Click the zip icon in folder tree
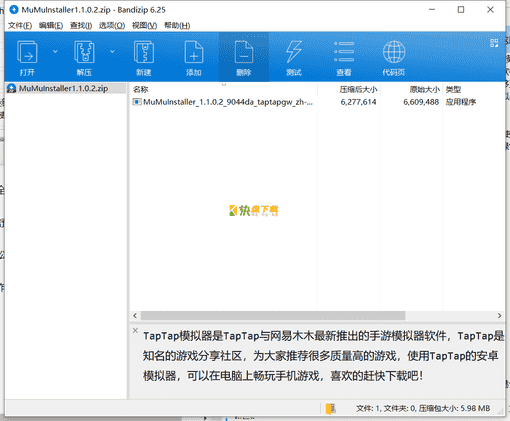 click(x=12, y=88)
